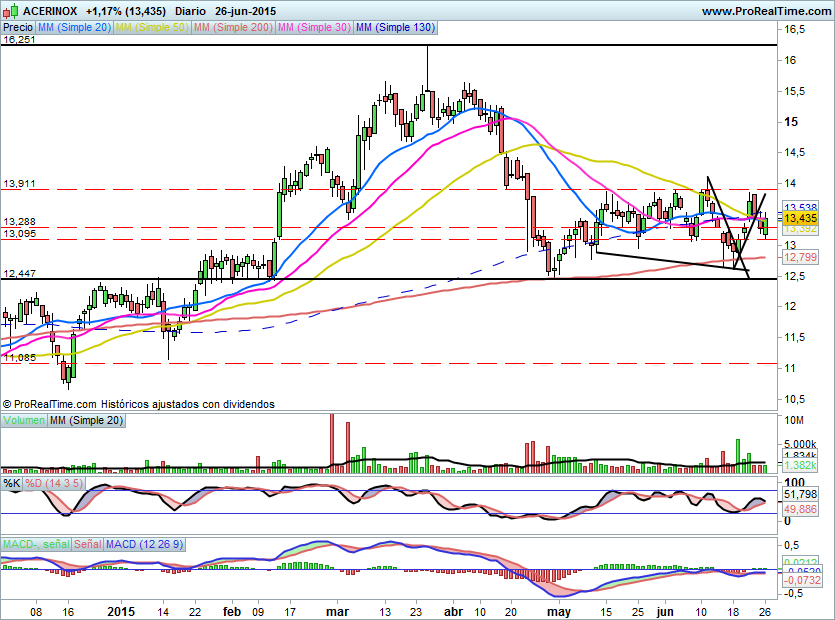835x620 pixels.
Task: Click the 13,911 horizontal level label
Action: (x=19, y=184)
